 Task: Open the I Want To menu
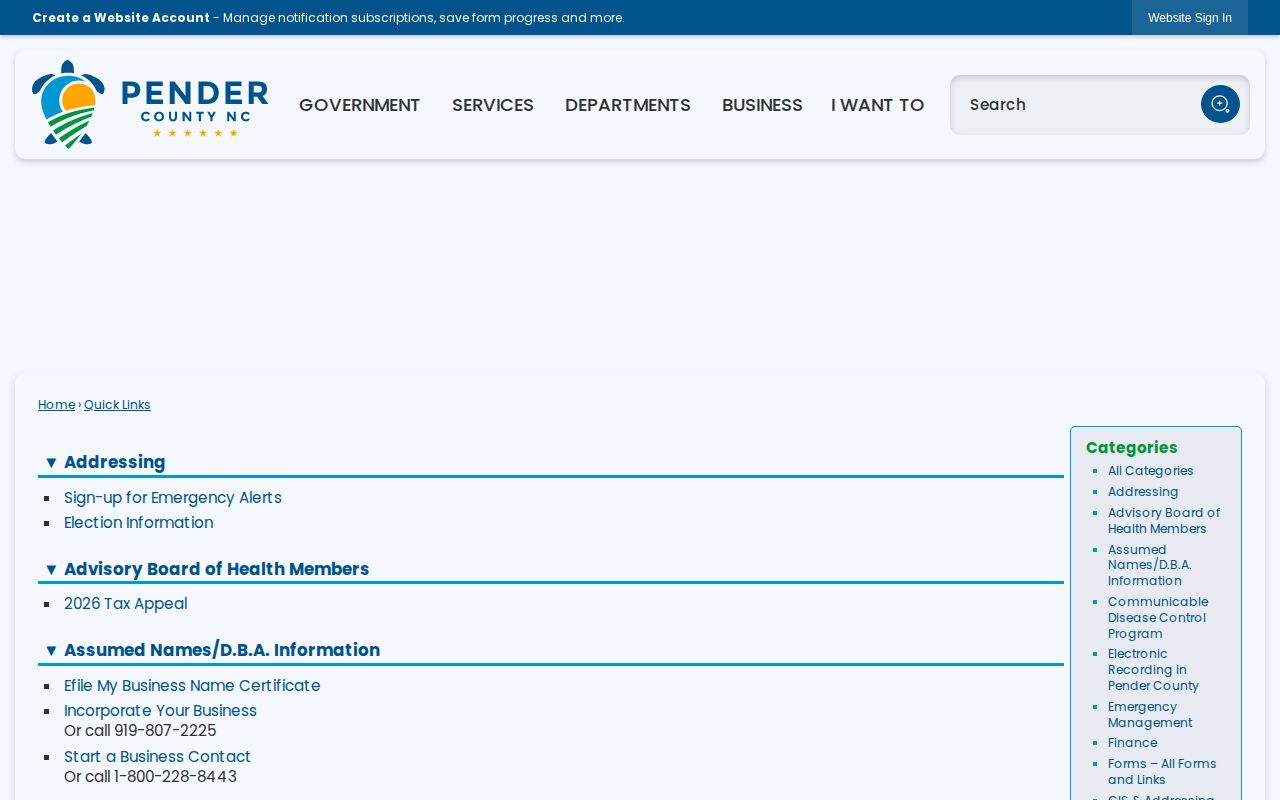click(878, 105)
